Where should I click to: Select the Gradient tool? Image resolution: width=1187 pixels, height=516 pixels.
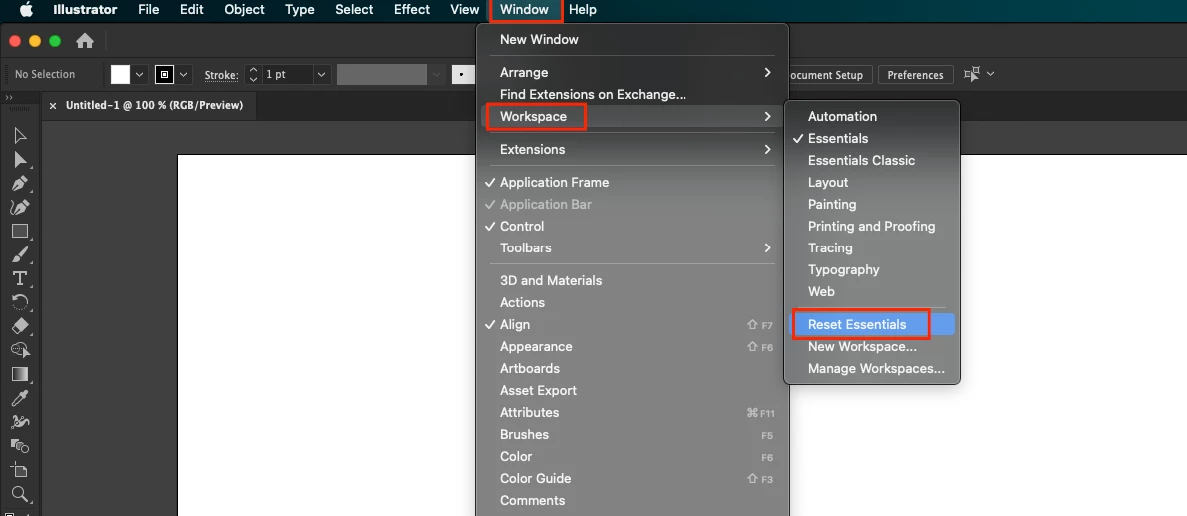(20, 374)
